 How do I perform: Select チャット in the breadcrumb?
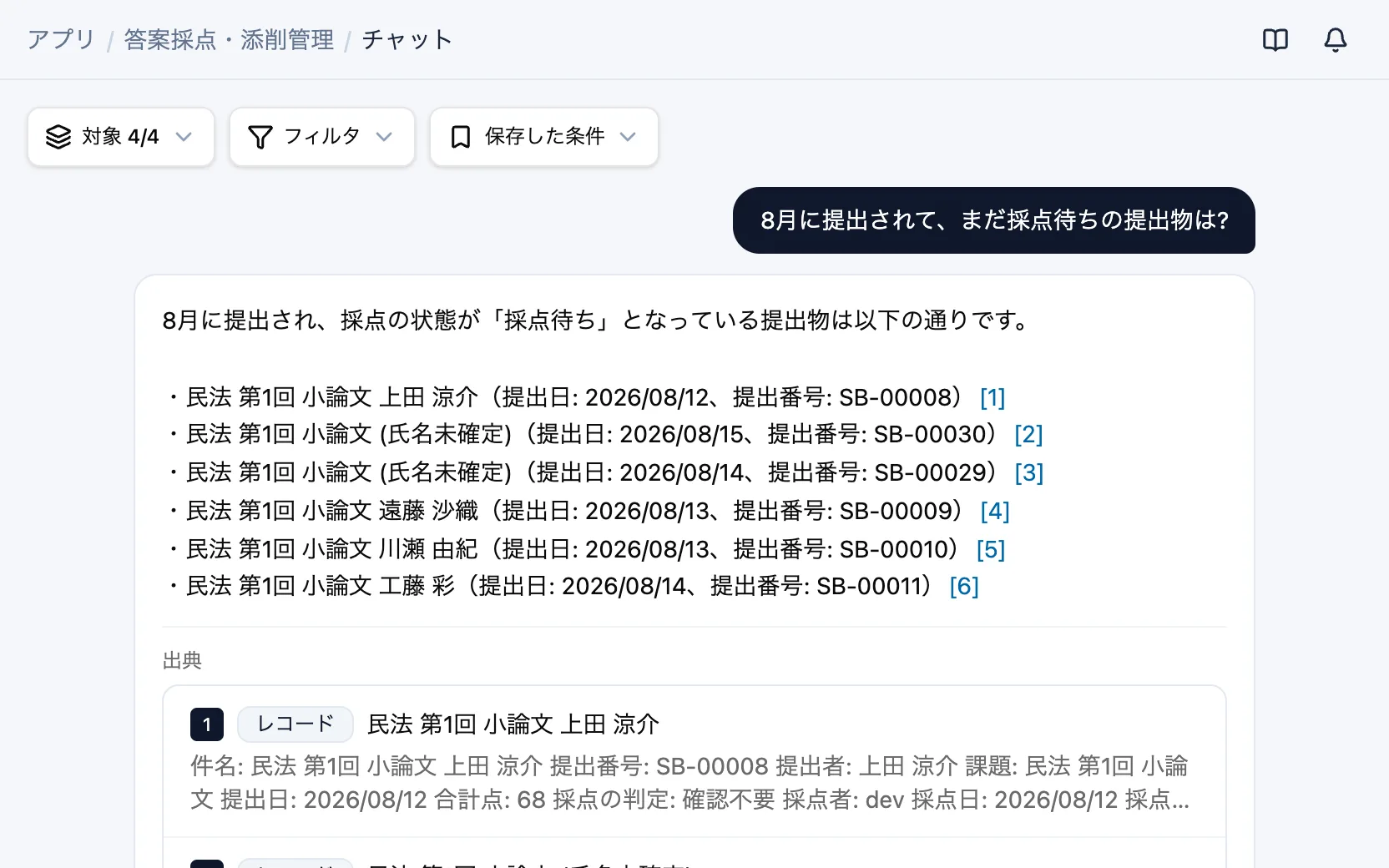407,39
